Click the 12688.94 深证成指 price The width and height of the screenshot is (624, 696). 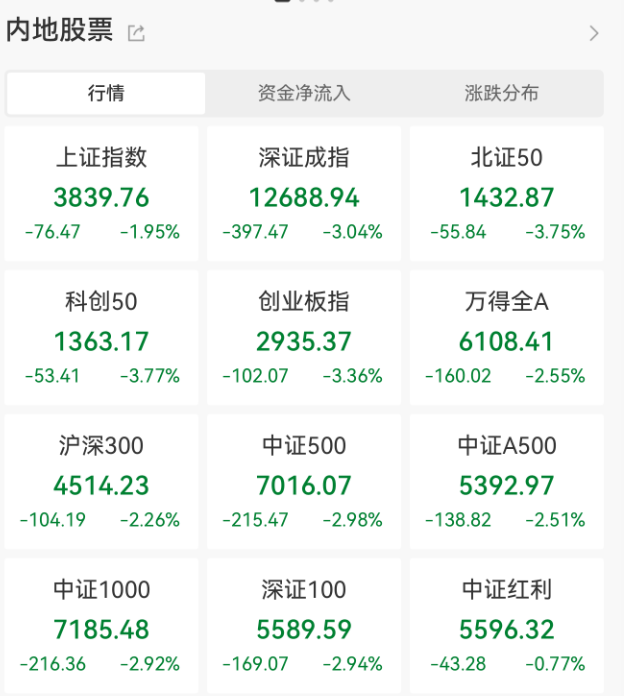point(304,197)
